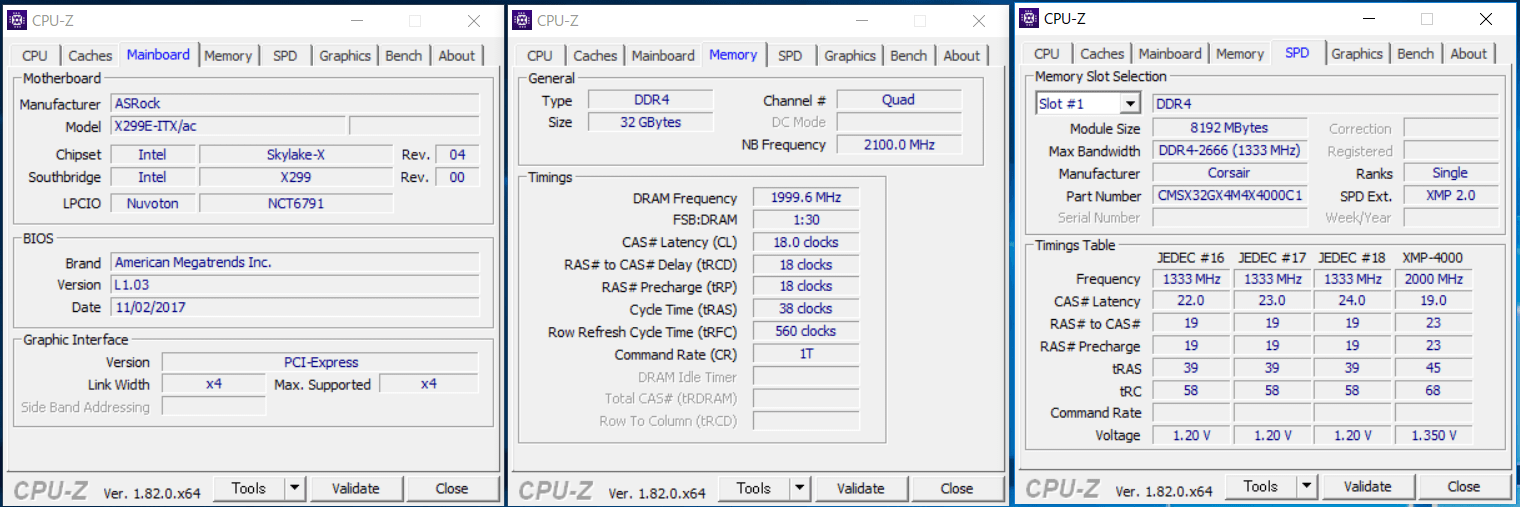Click the 1999.6 MHz DRAM Frequency value

click(x=806, y=198)
